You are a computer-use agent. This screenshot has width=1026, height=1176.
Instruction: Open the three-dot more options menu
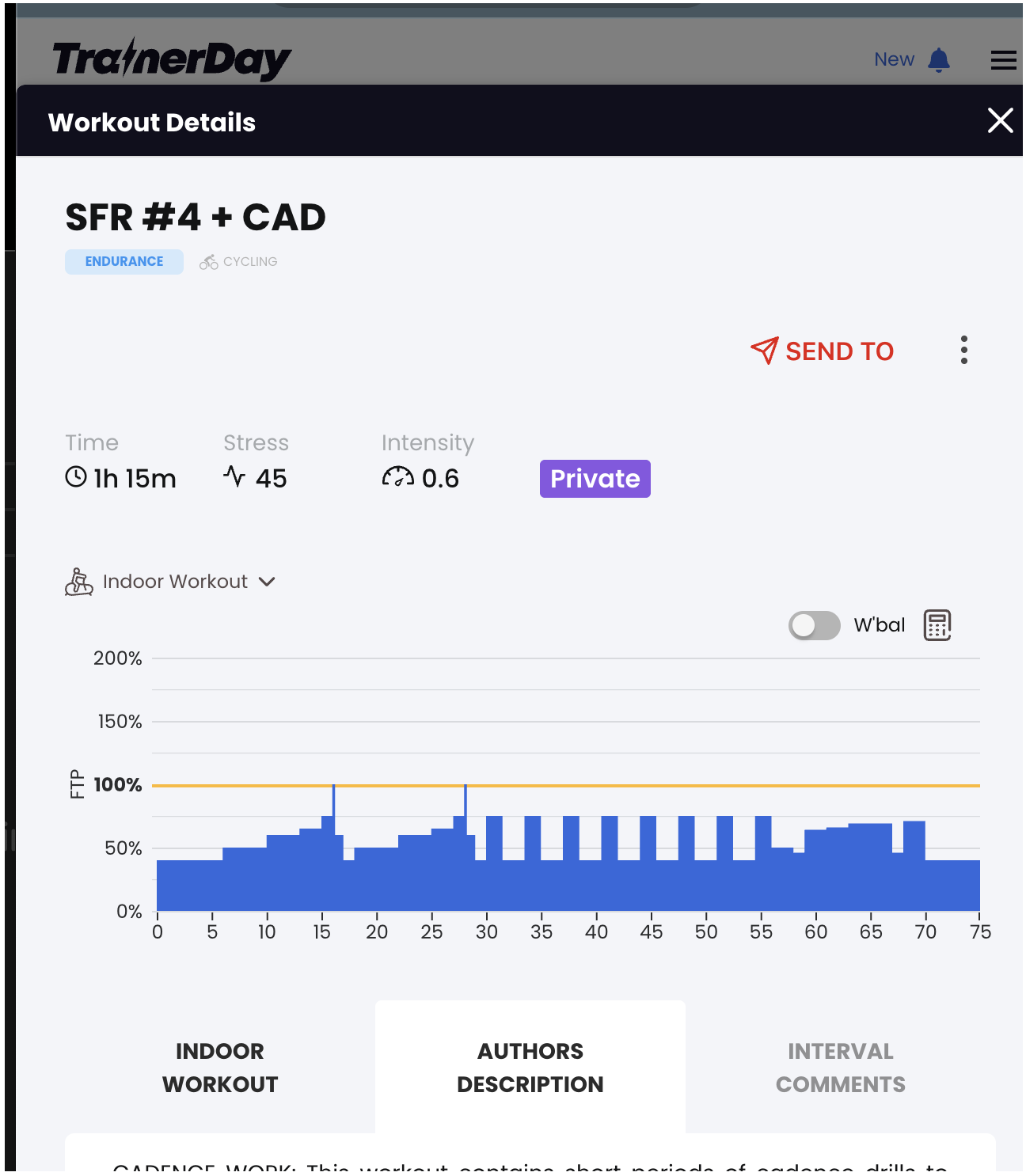pos(963,350)
